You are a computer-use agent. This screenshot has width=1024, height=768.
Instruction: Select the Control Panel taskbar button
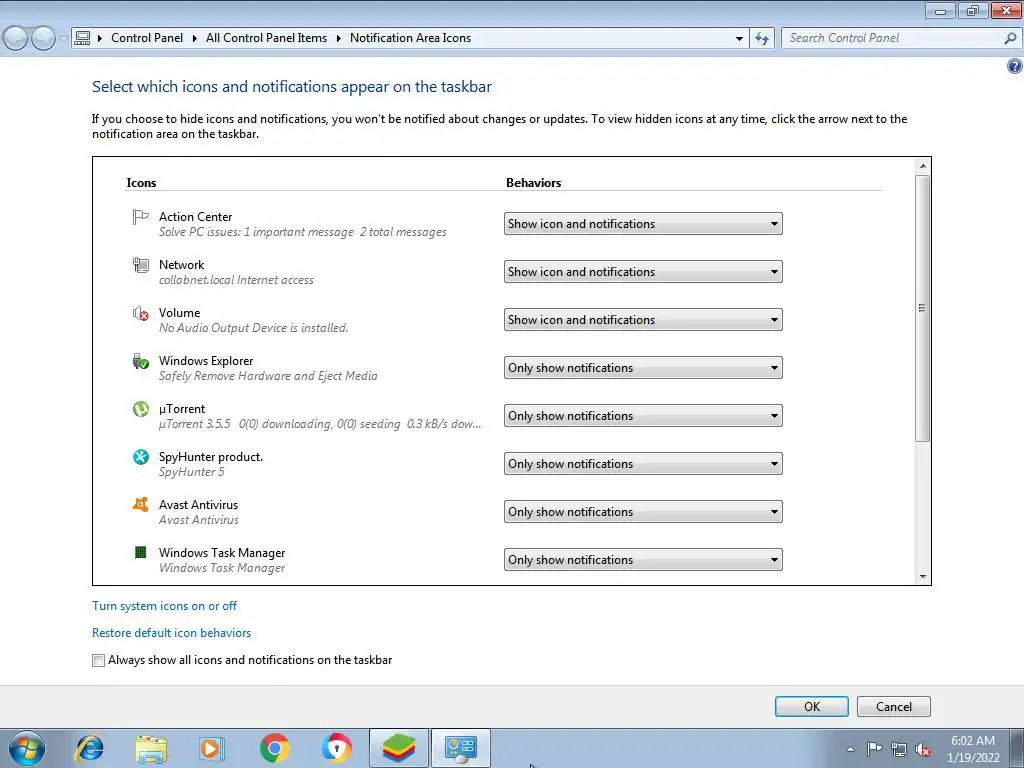[x=460, y=748]
